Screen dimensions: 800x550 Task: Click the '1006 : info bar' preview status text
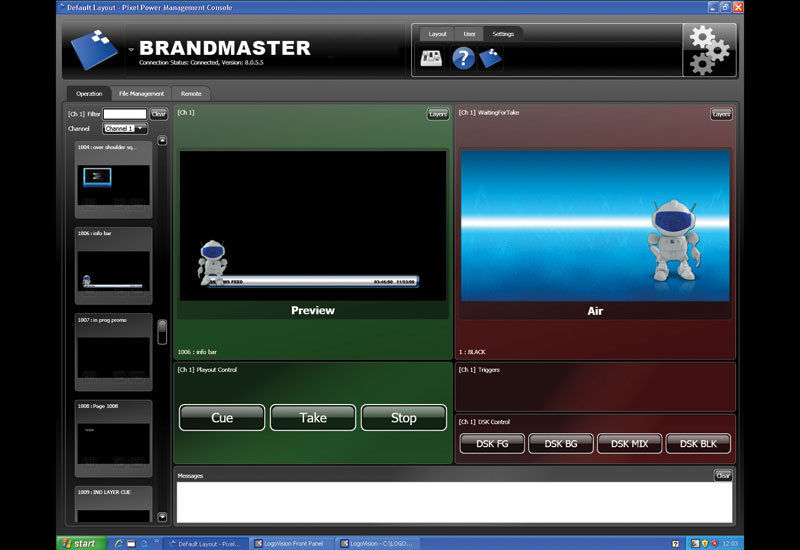197,352
